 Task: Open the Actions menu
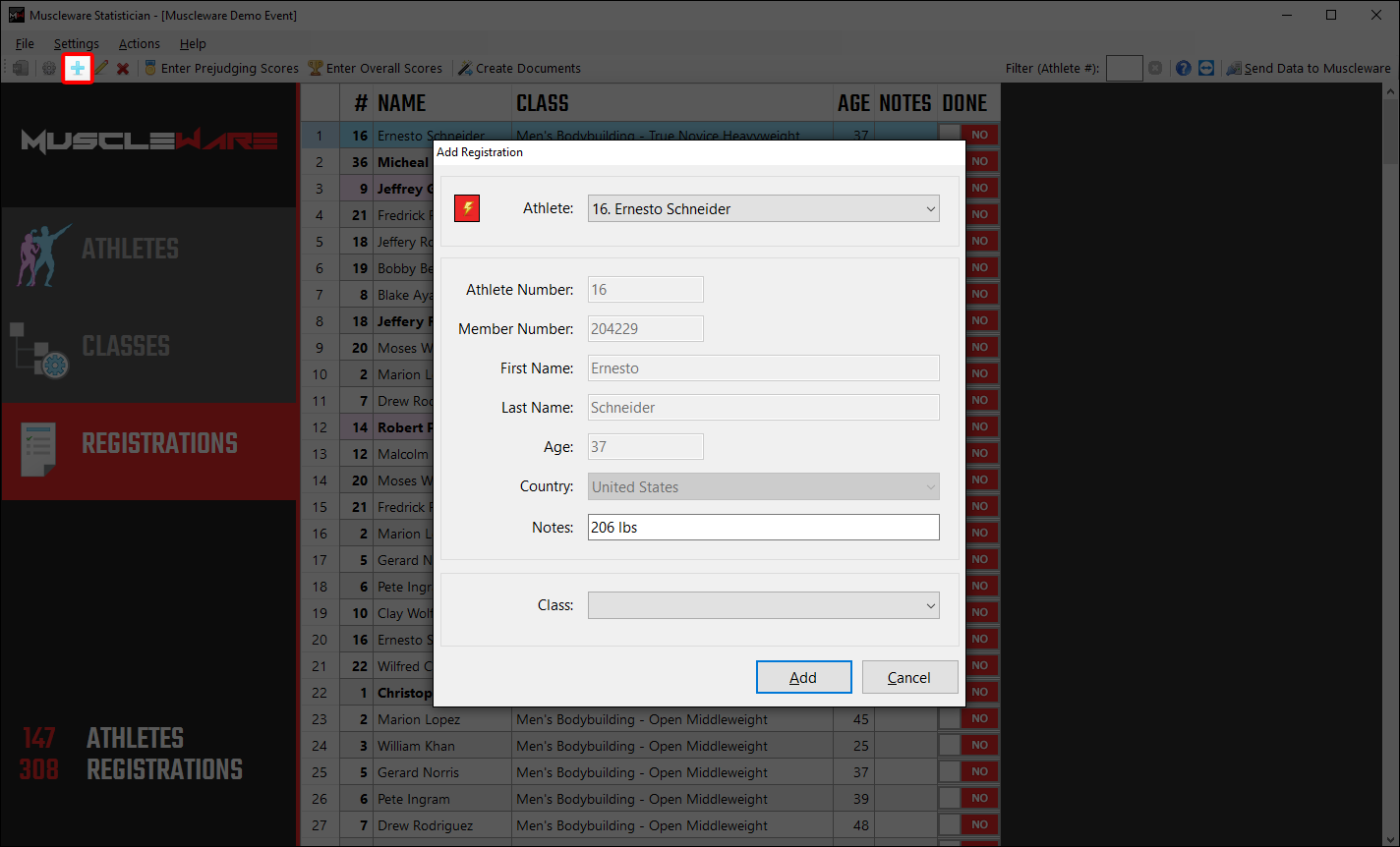pos(139,43)
